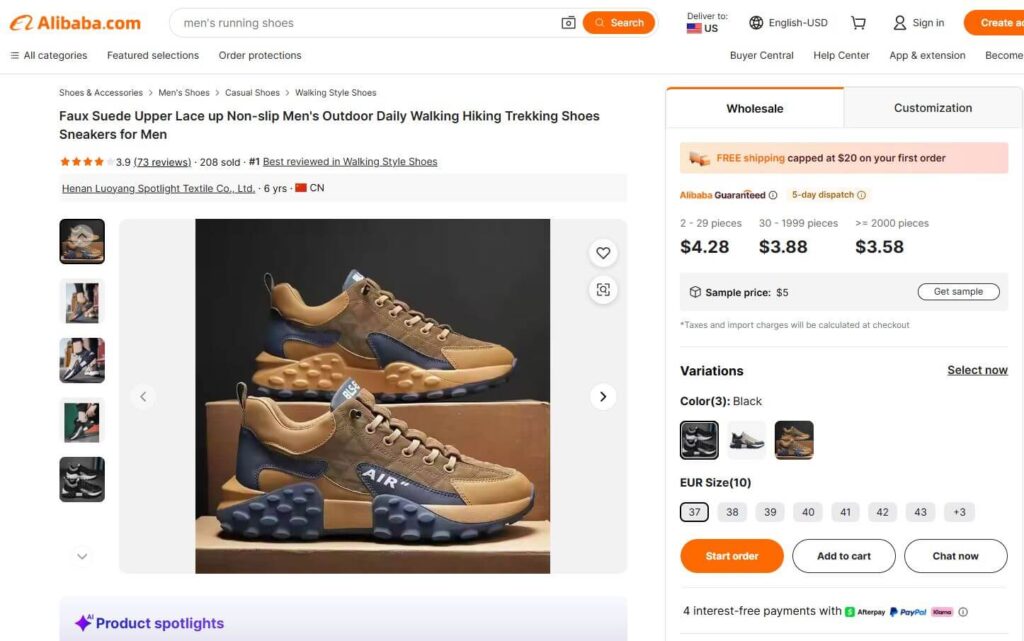Select the black sneaker thumbnail
The image size is (1024, 641).
(x=81, y=479)
